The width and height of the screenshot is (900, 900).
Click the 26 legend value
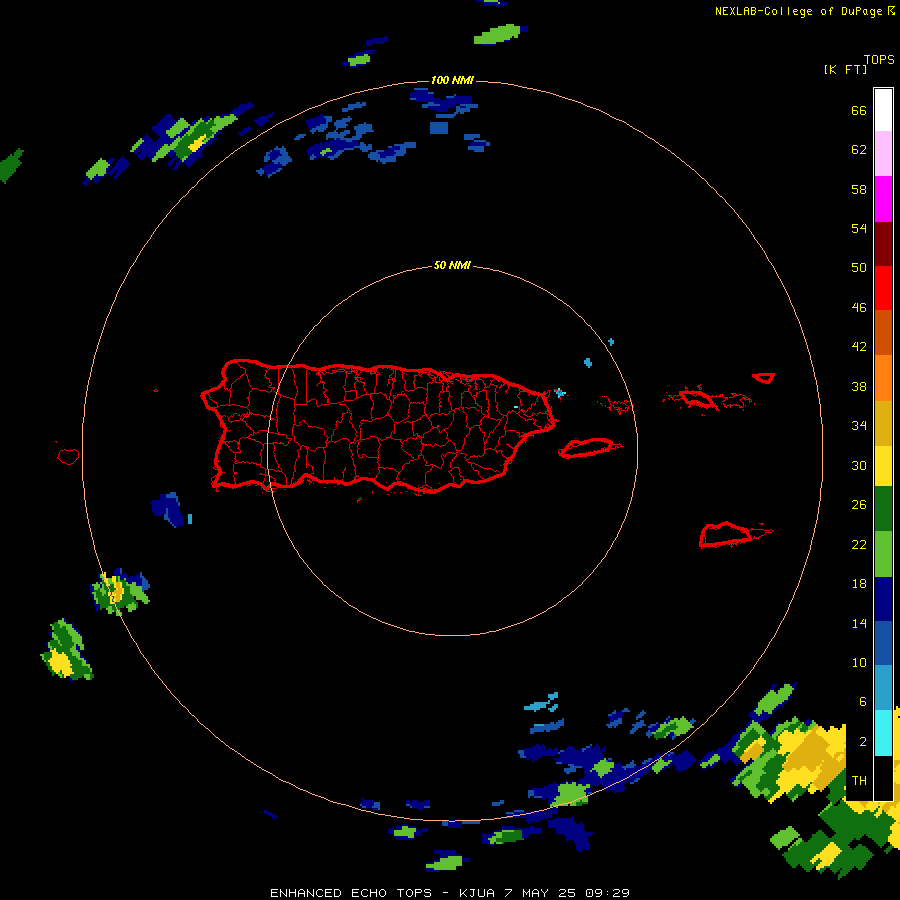(859, 505)
